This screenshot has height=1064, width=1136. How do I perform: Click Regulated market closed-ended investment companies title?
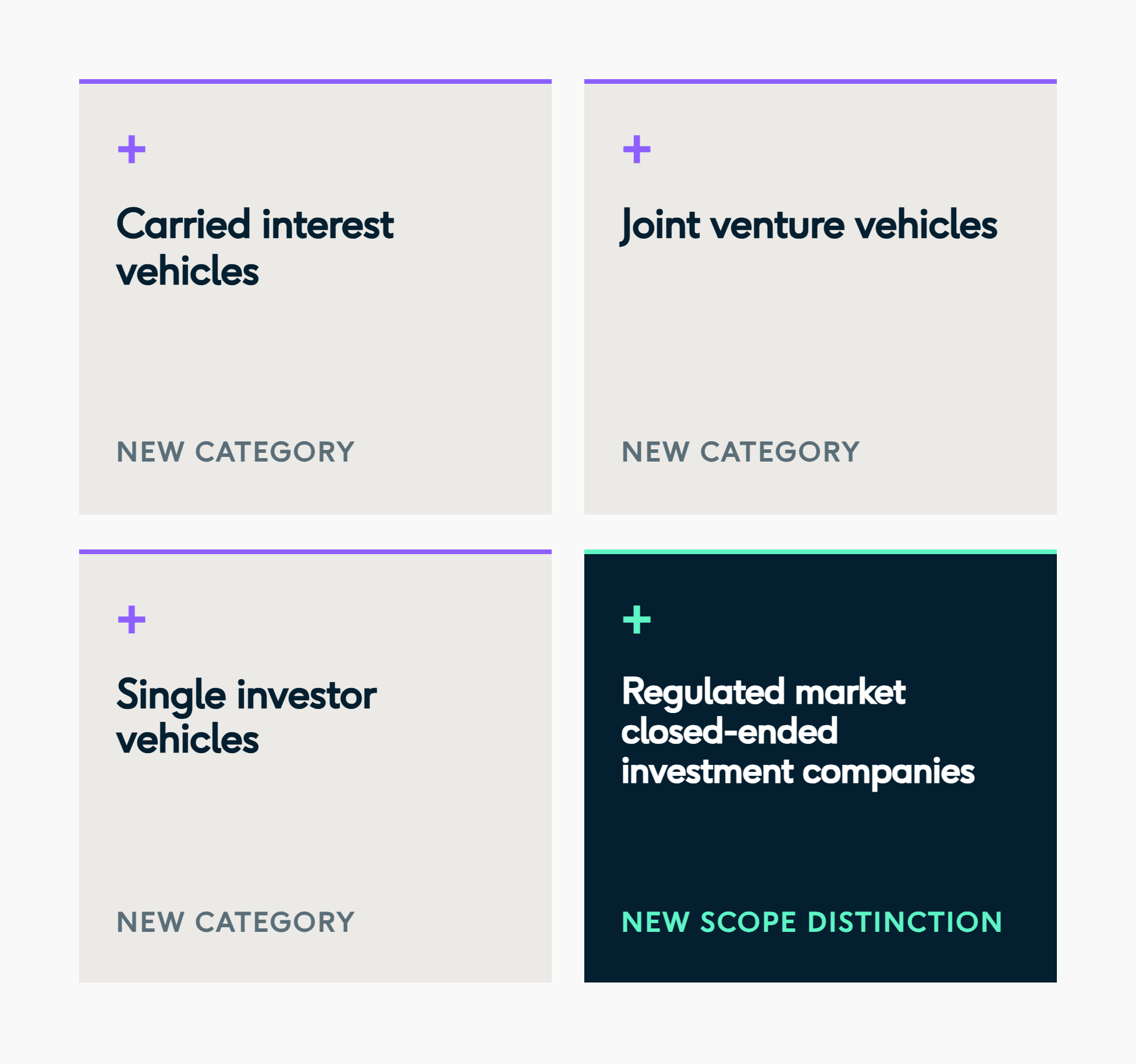tap(798, 732)
